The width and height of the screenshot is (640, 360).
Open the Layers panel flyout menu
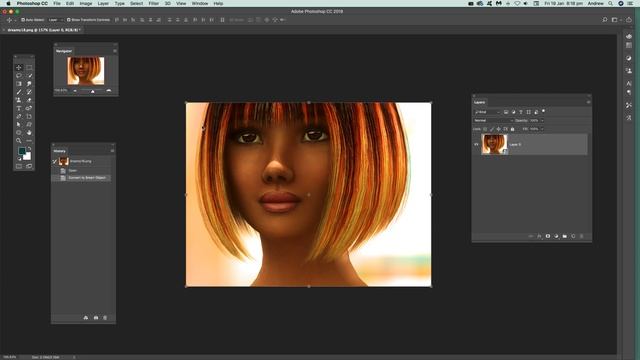click(x=588, y=102)
